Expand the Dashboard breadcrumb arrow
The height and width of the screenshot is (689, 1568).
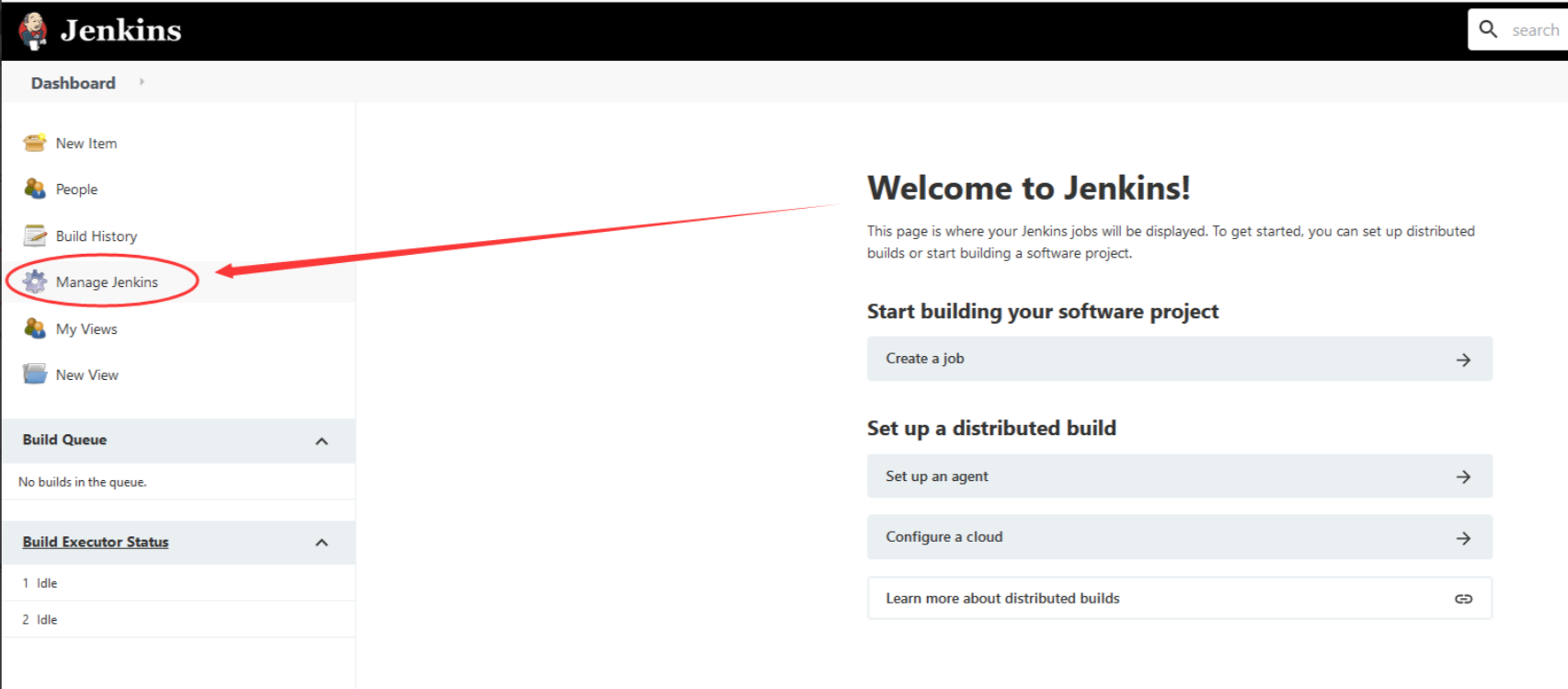(142, 82)
